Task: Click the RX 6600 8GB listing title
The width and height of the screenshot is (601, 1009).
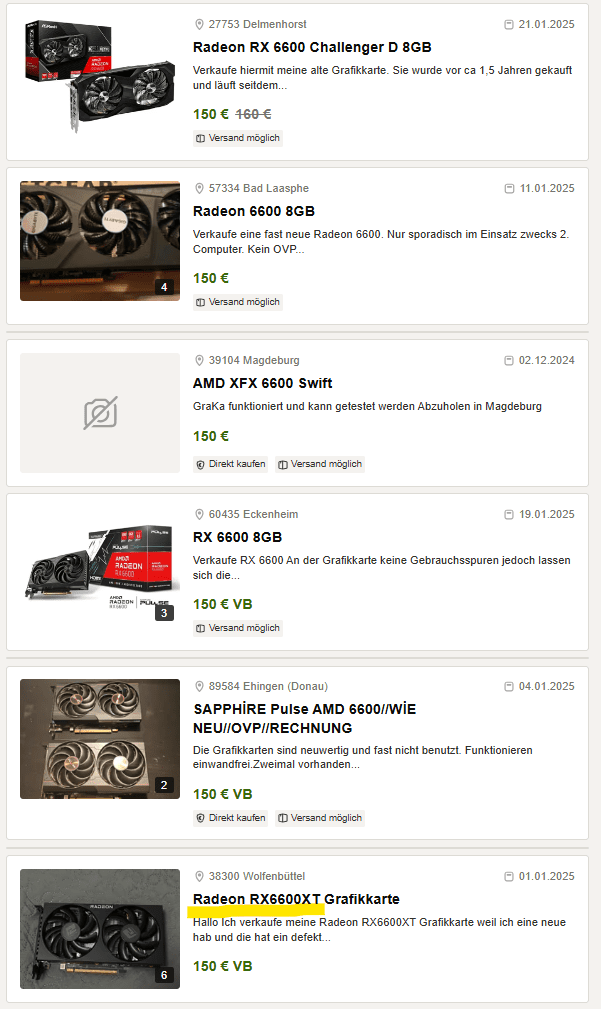Action: 237,537
